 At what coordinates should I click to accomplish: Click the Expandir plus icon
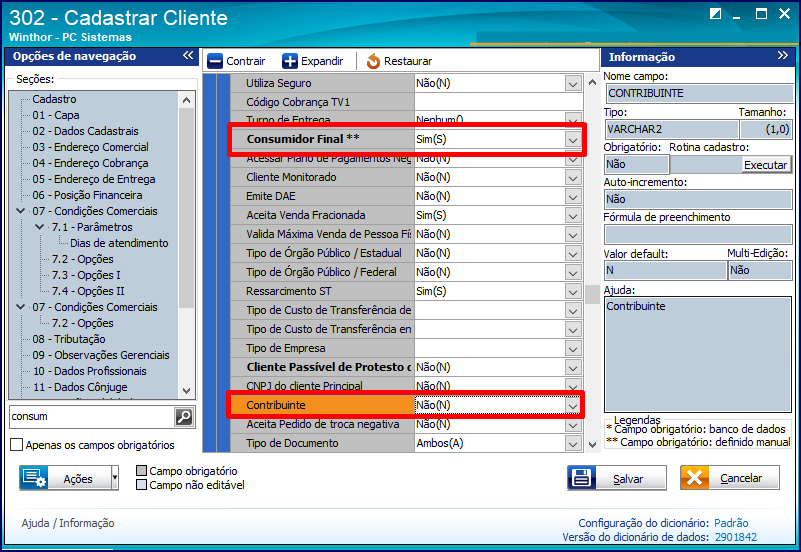click(x=290, y=61)
